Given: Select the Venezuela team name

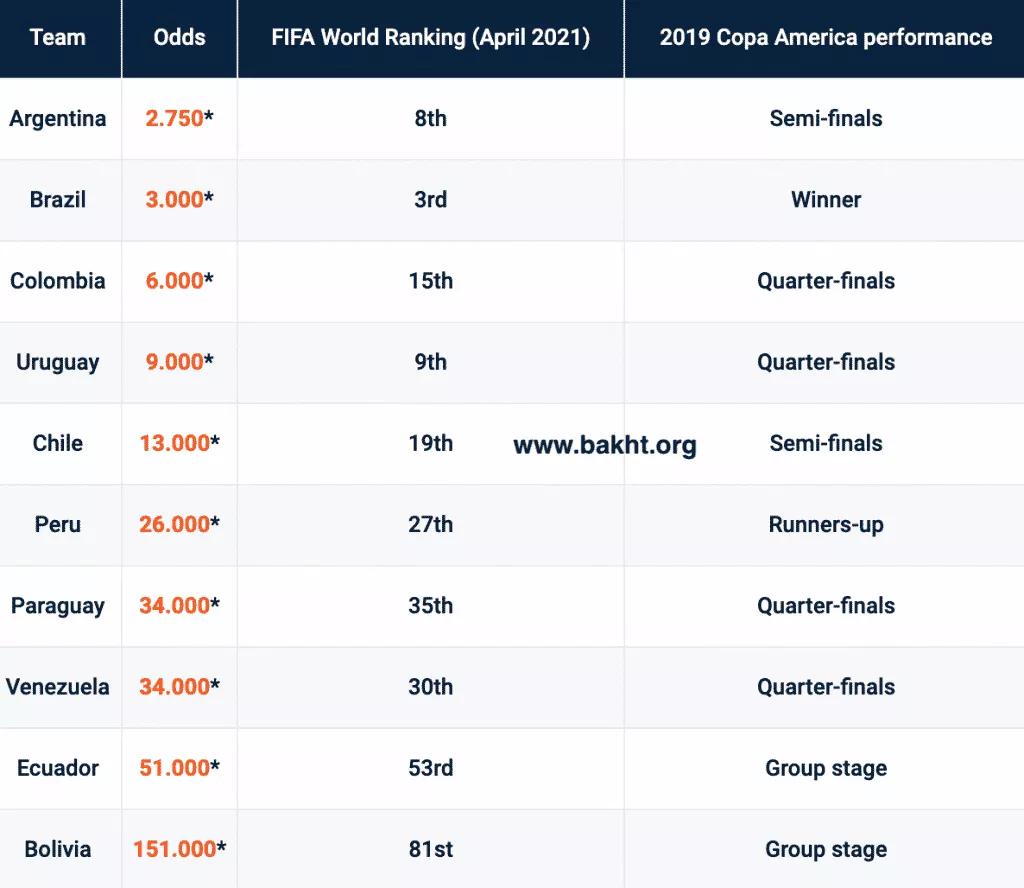Looking at the screenshot, I should tap(58, 687).
